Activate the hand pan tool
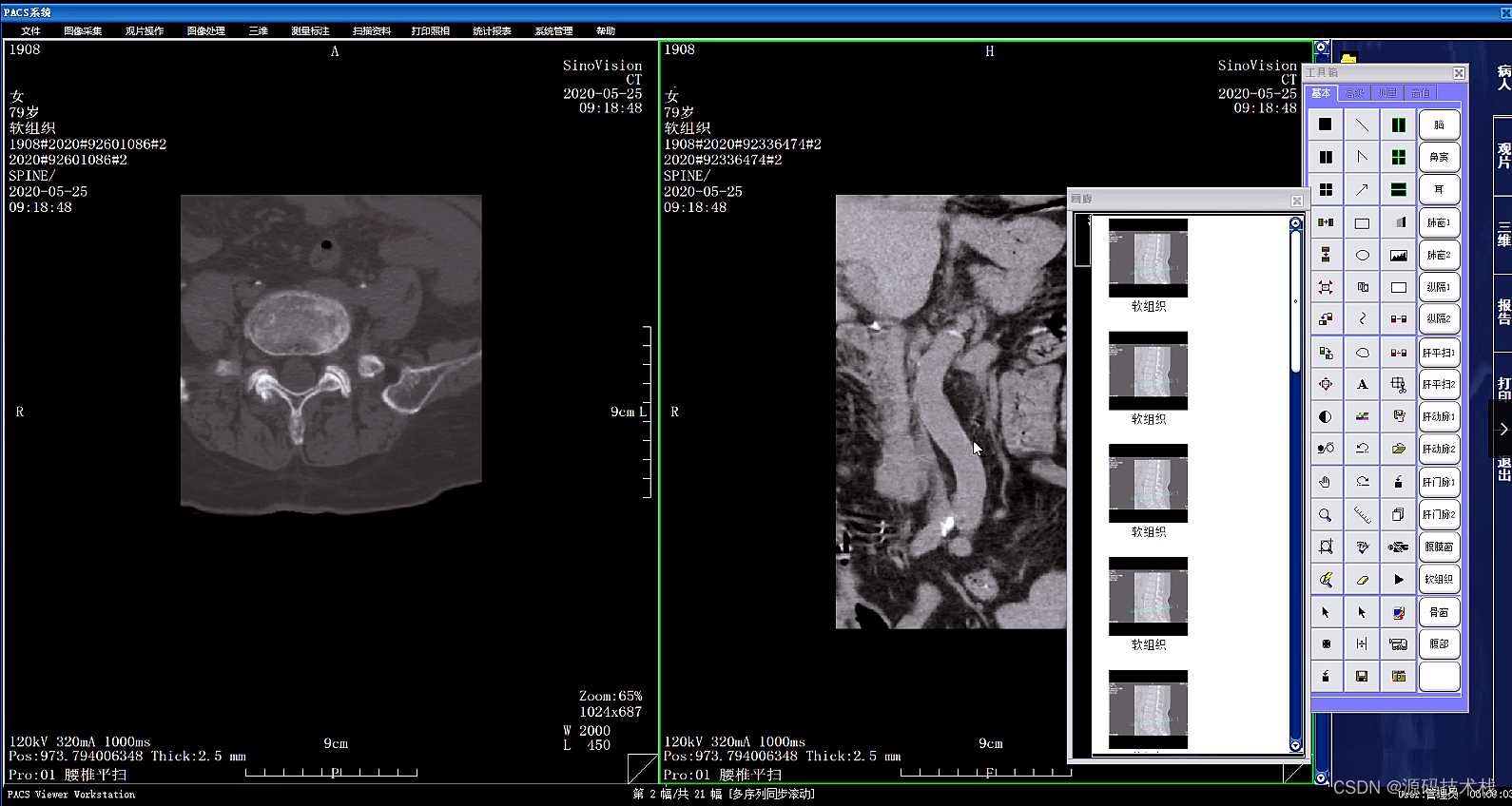Screen dimensions: 1512x806 (x=1326, y=482)
